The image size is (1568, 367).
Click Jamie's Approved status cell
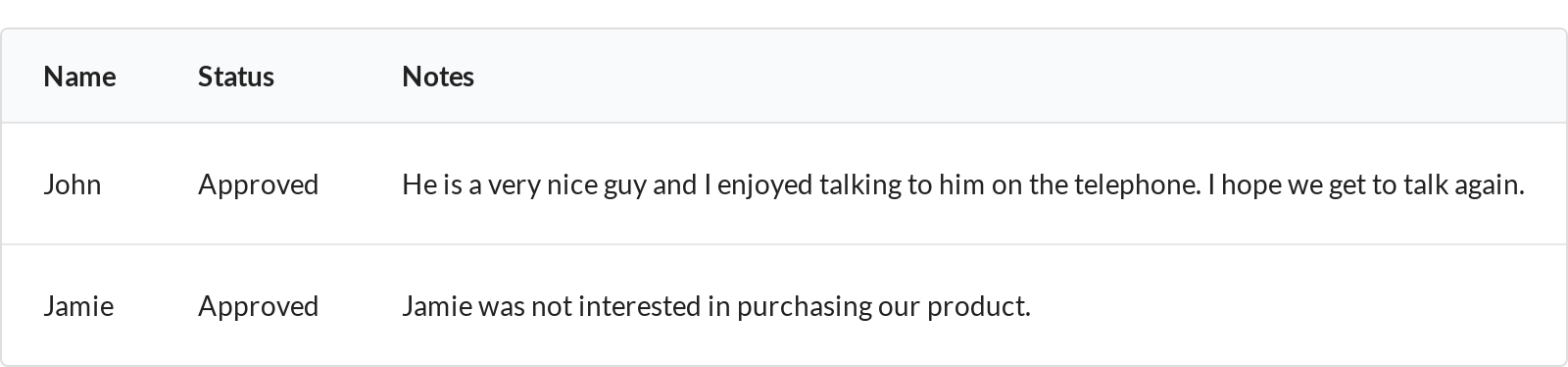click(x=258, y=306)
